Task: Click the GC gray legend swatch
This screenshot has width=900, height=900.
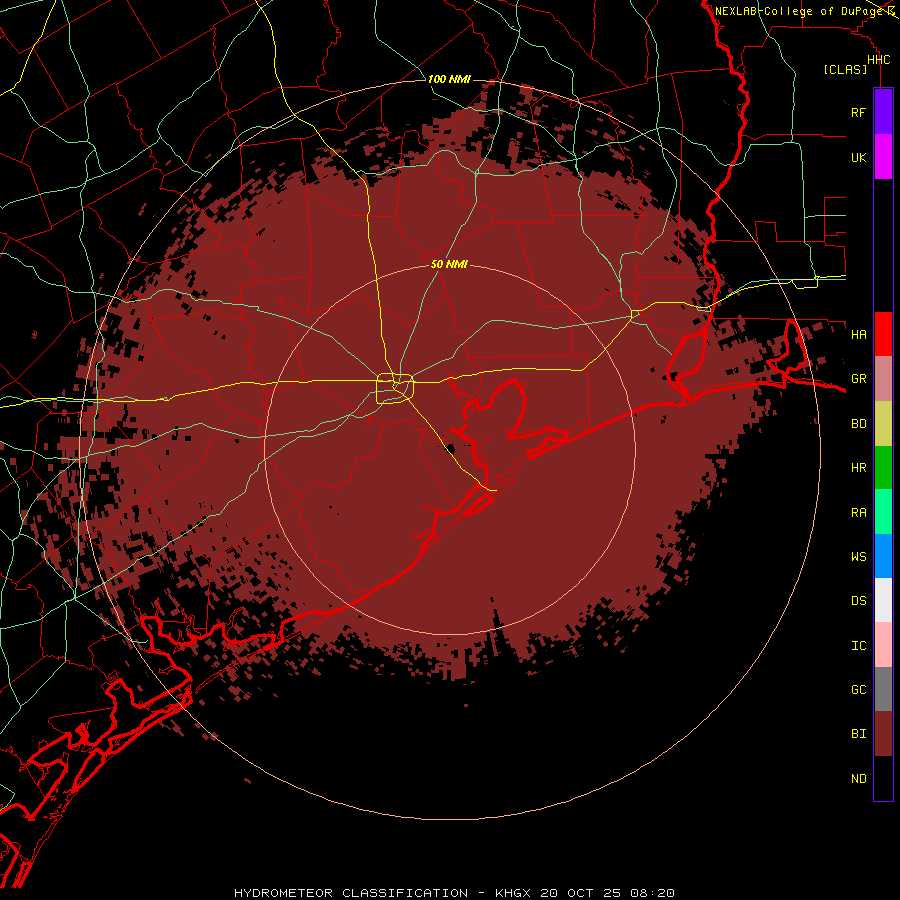Action: pyautogui.click(x=883, y=689)
